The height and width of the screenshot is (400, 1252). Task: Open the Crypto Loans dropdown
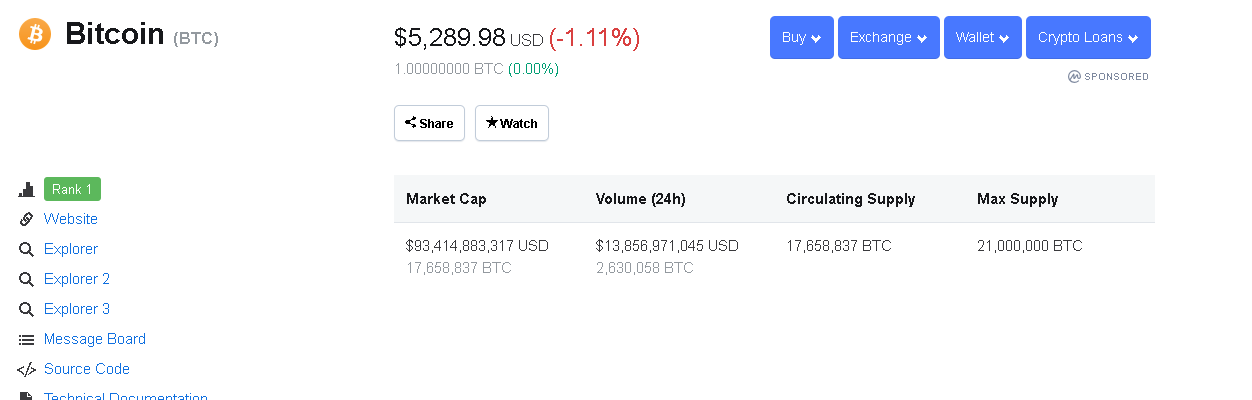tap(1088, 38)
